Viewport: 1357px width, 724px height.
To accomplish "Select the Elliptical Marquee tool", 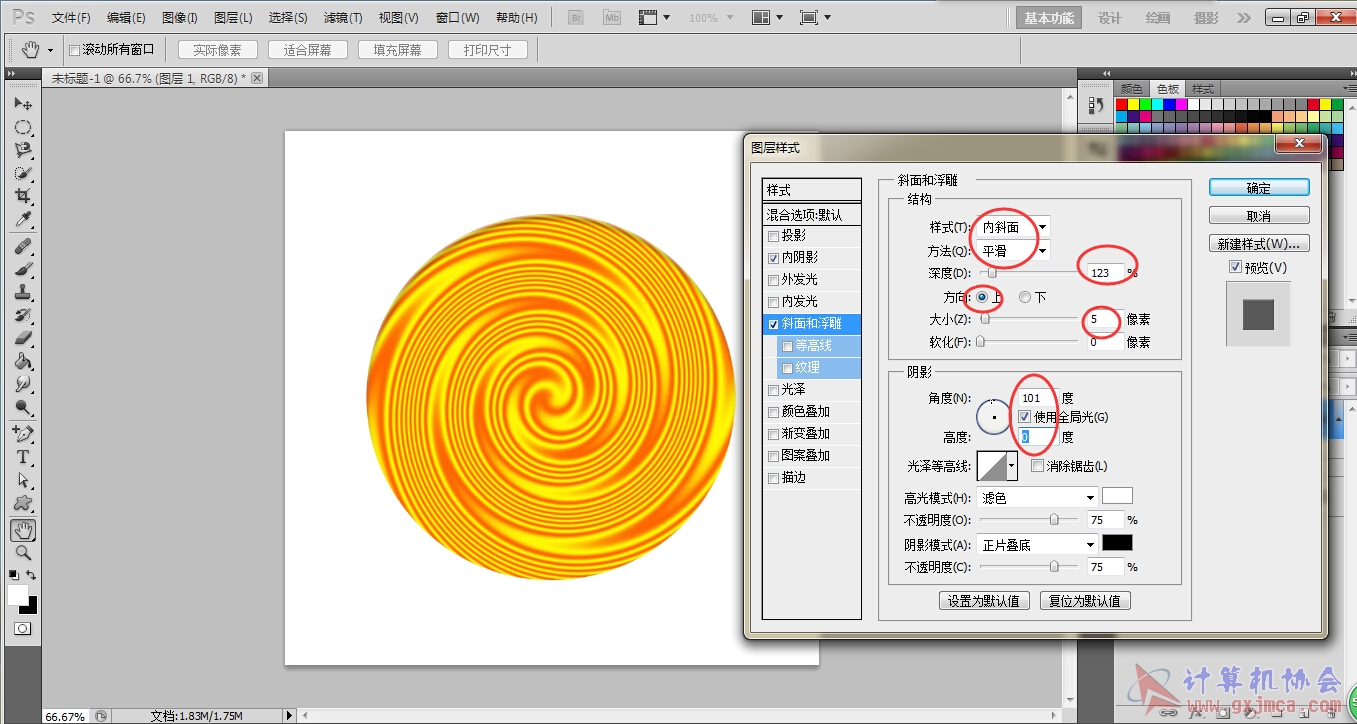I will [x=23, y=127].
